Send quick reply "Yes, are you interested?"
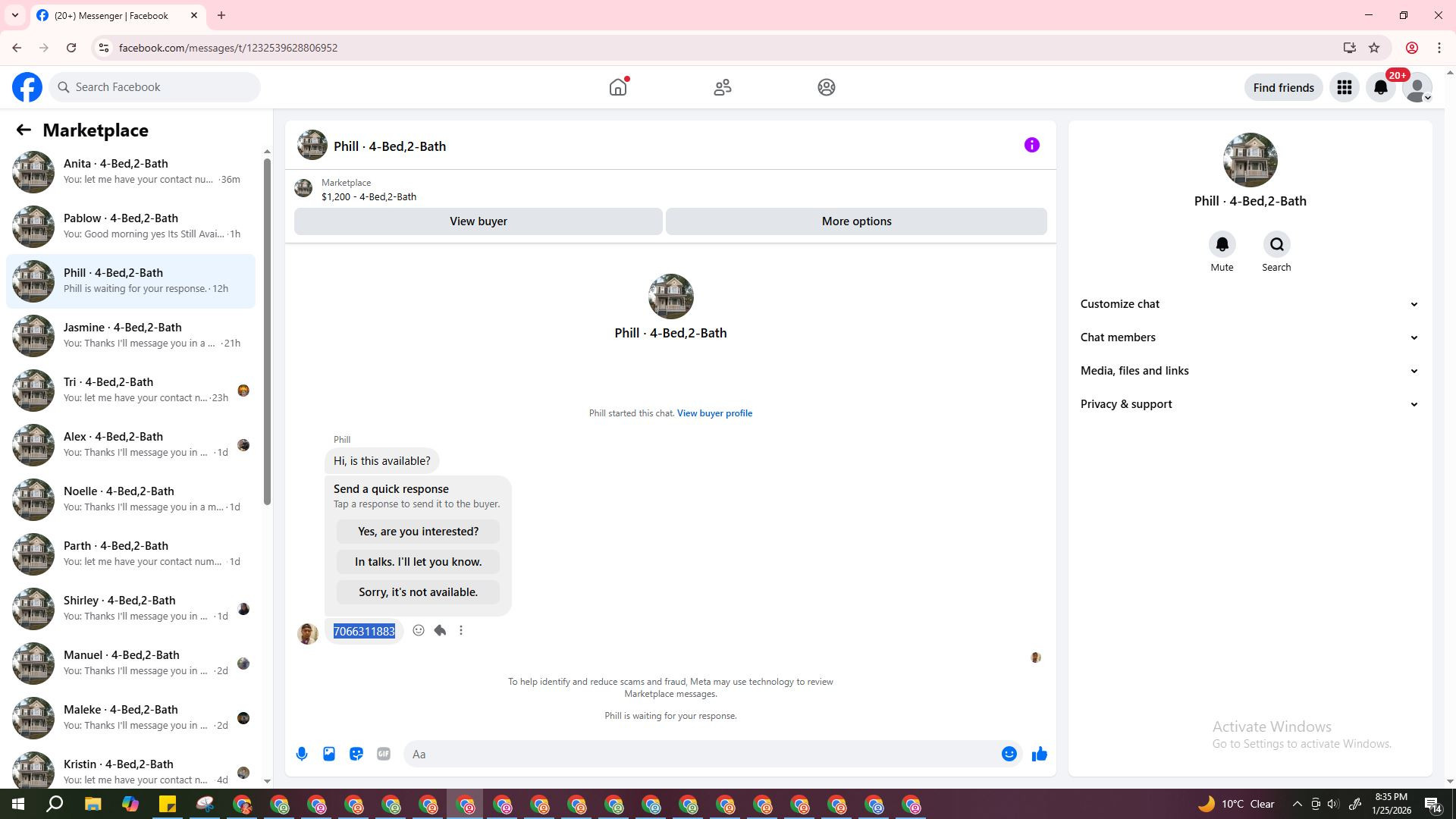The height and width of the screenshot is (819, 1456). point(419,532)
